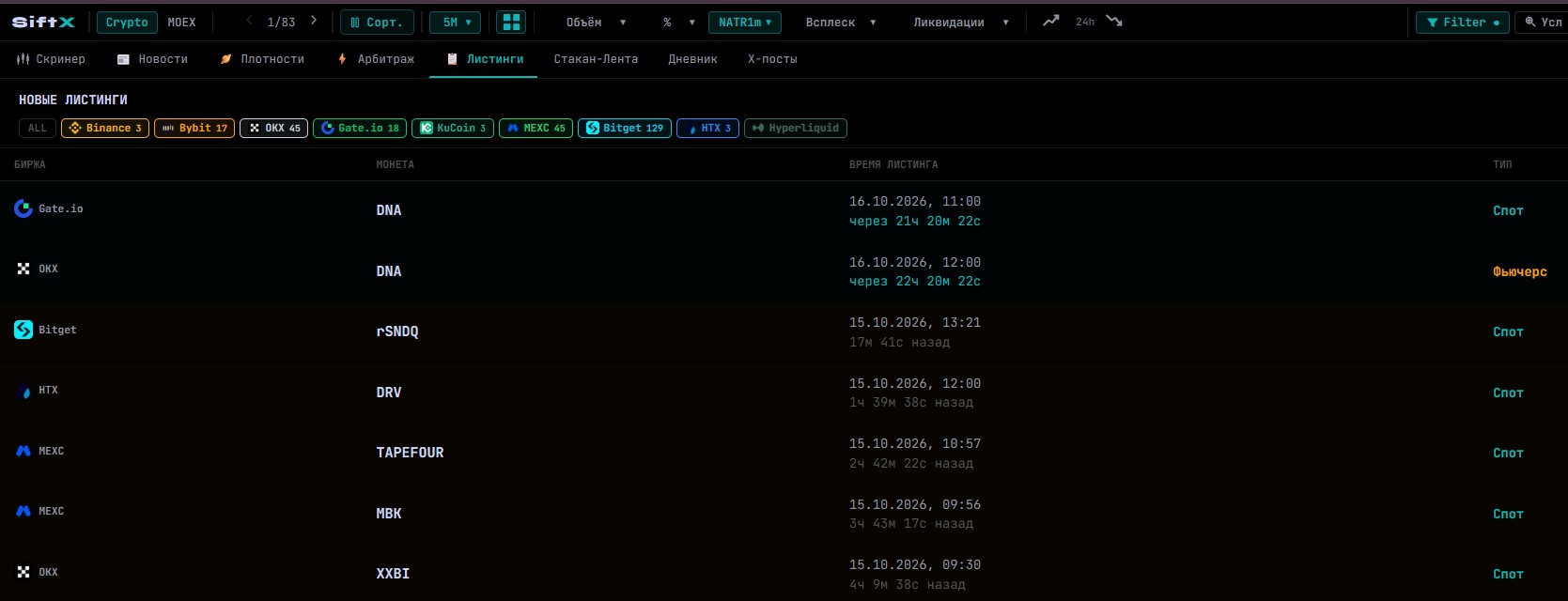Click the OKX logo in DNA futures row
1568x601 pixels.
[x=23, y=269]
